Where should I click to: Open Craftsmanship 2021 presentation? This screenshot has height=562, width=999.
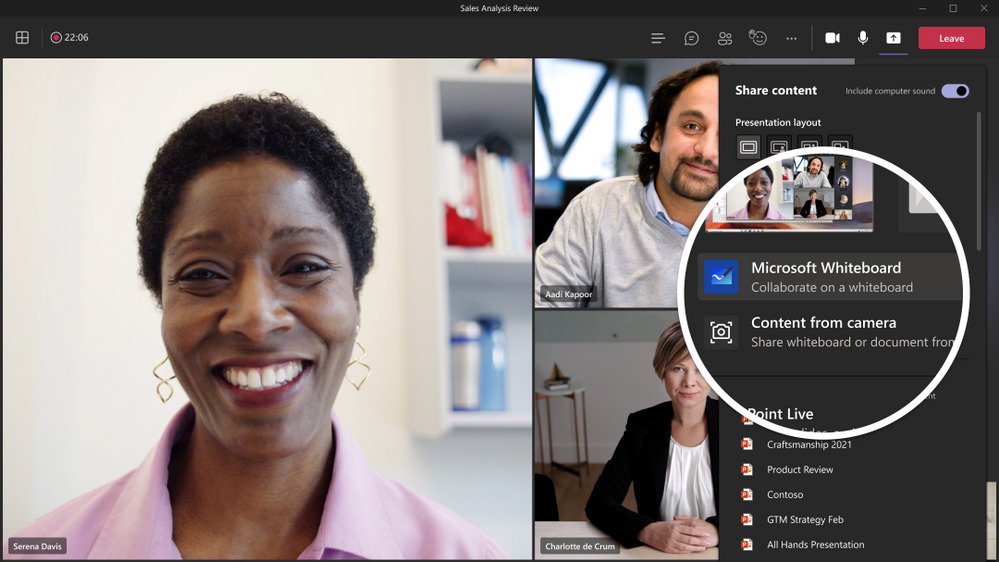tap(809, 444)
